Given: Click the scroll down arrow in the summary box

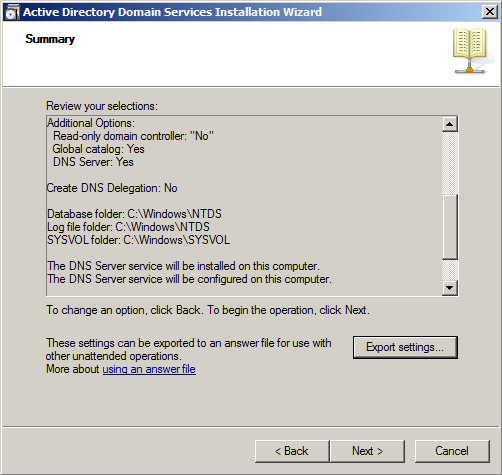Looking at the screenshot, I should pos(450,288).
